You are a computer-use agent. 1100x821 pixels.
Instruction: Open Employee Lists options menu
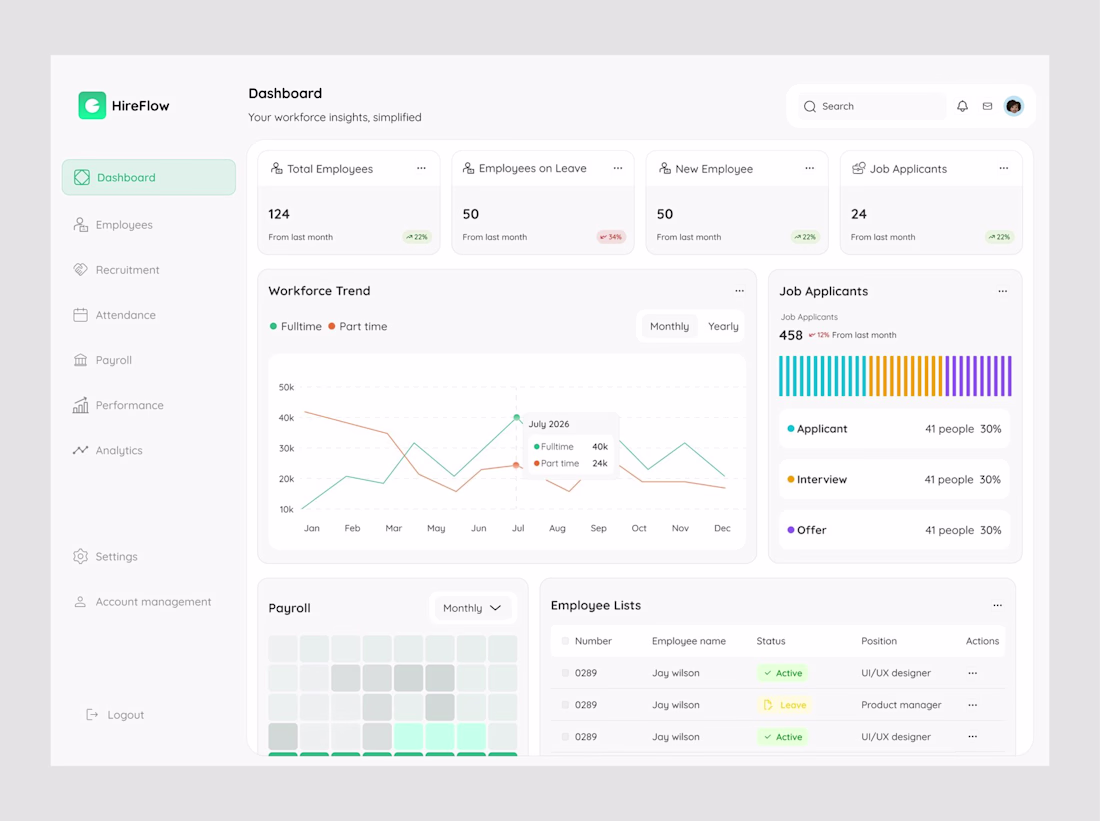[998, 606]
